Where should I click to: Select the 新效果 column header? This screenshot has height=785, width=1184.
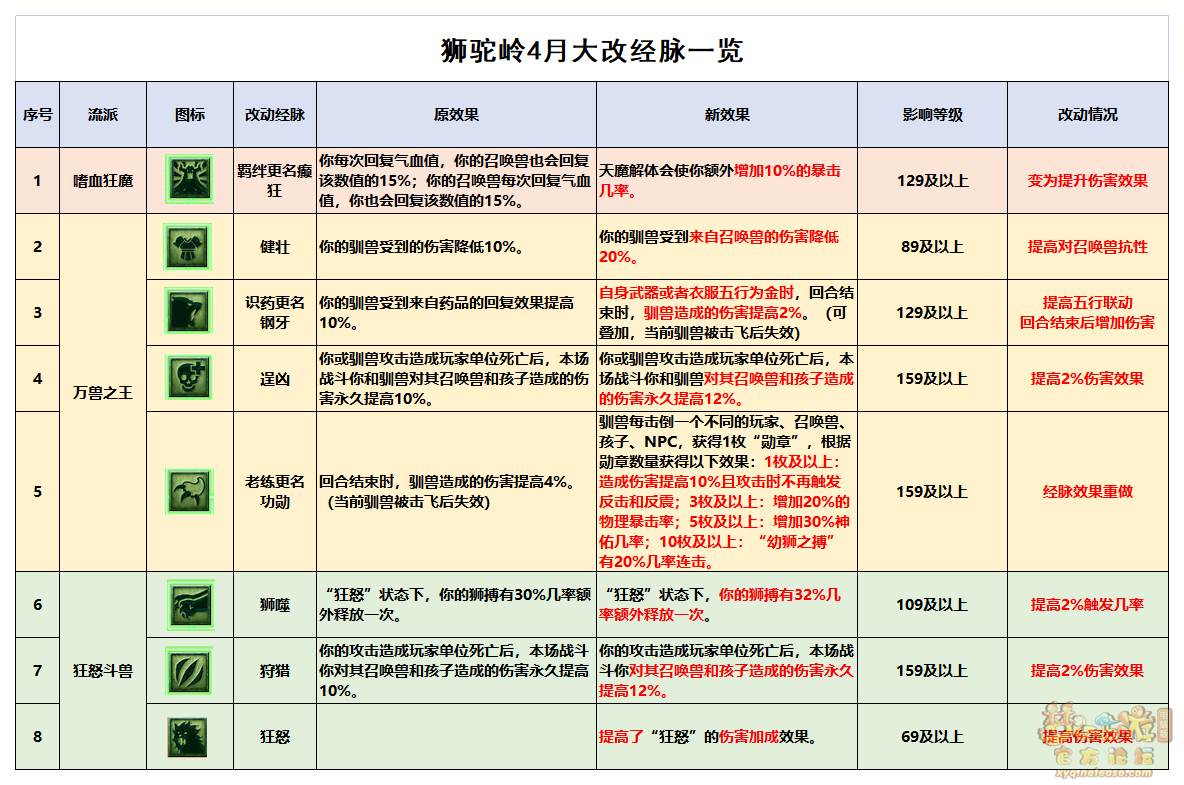click(x=726, y=115)
